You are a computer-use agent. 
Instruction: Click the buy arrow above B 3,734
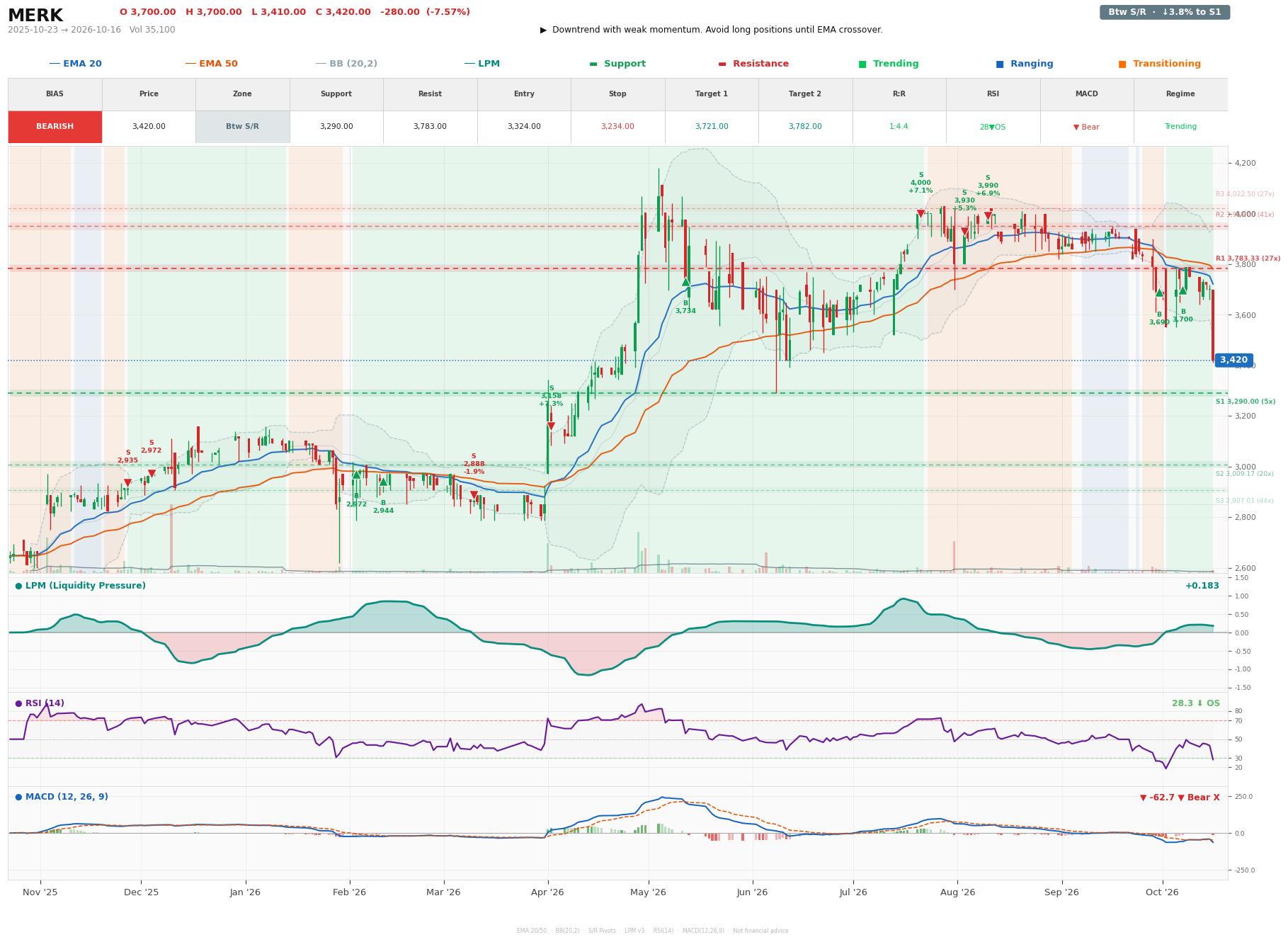[685, 282]
